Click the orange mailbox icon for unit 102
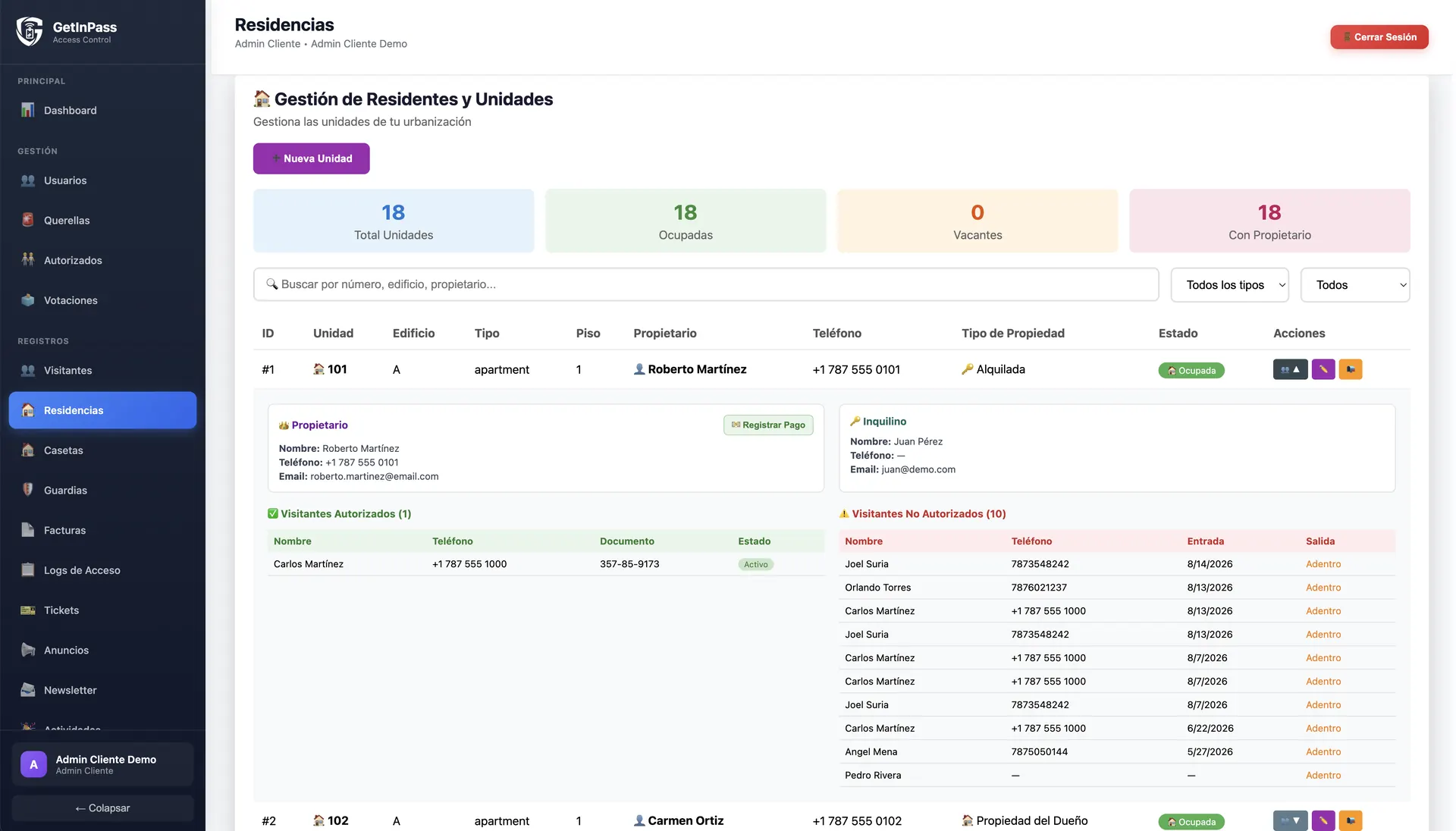The image size is (1456, 831). coord(1351,820)
